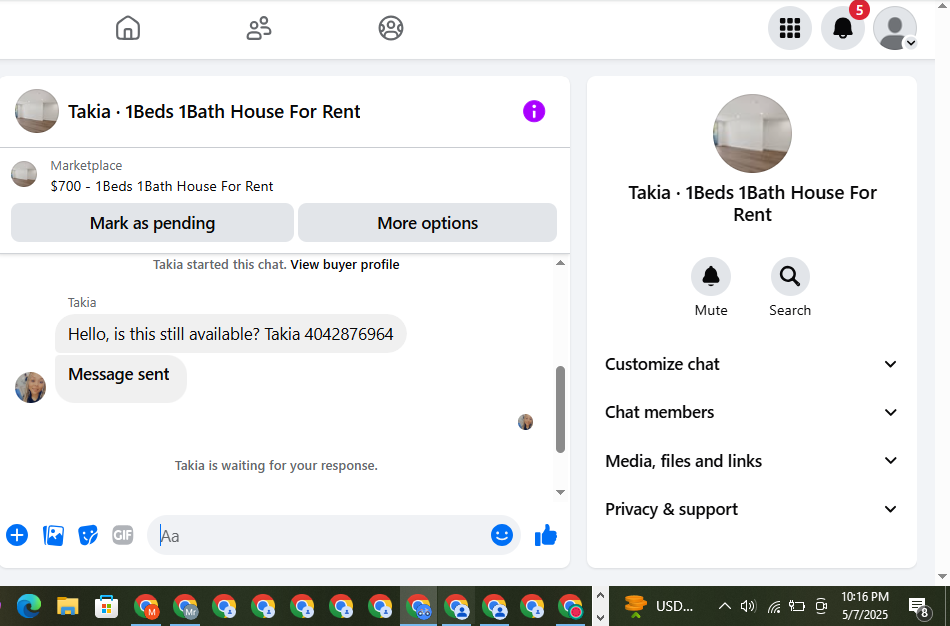Click "Takia is waiting for your response." text

coord(276,465)
